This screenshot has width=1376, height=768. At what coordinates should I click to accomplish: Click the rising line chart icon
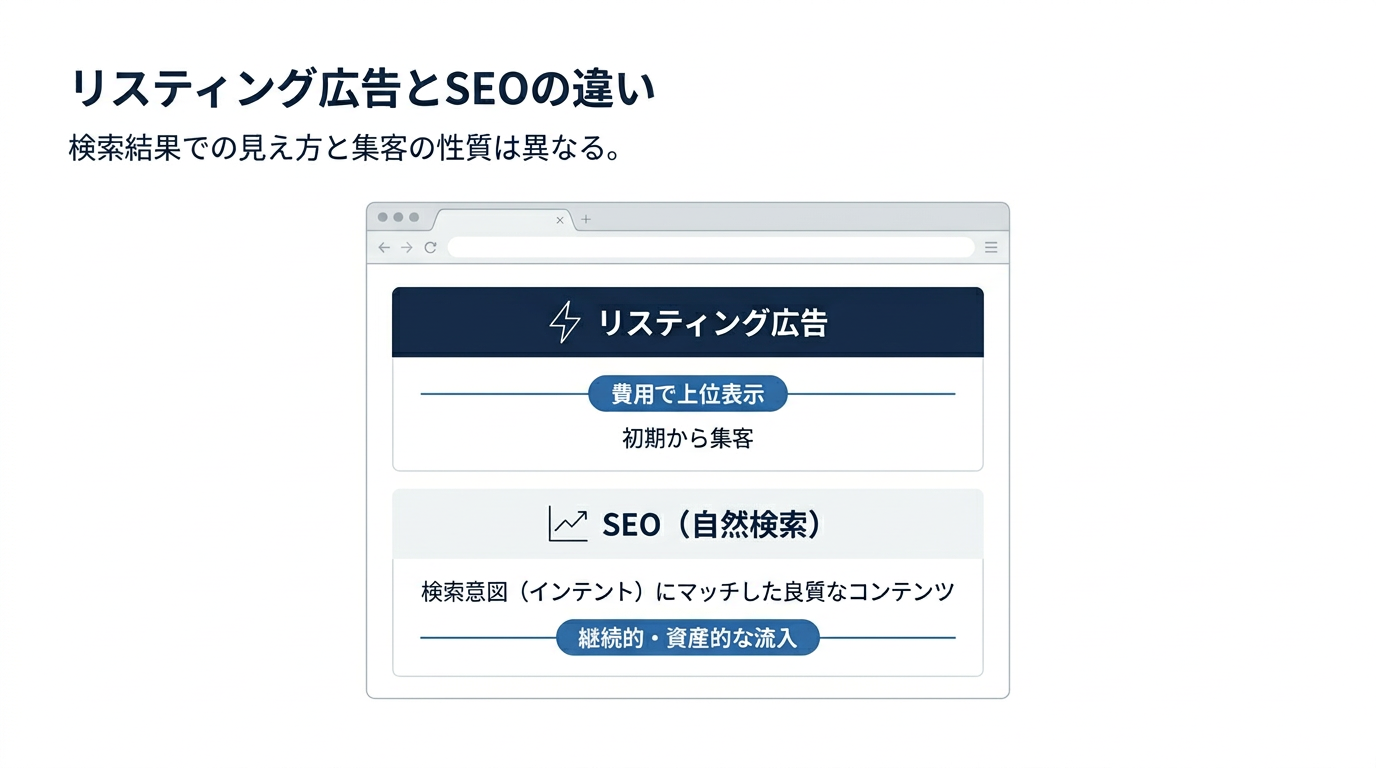568,524
